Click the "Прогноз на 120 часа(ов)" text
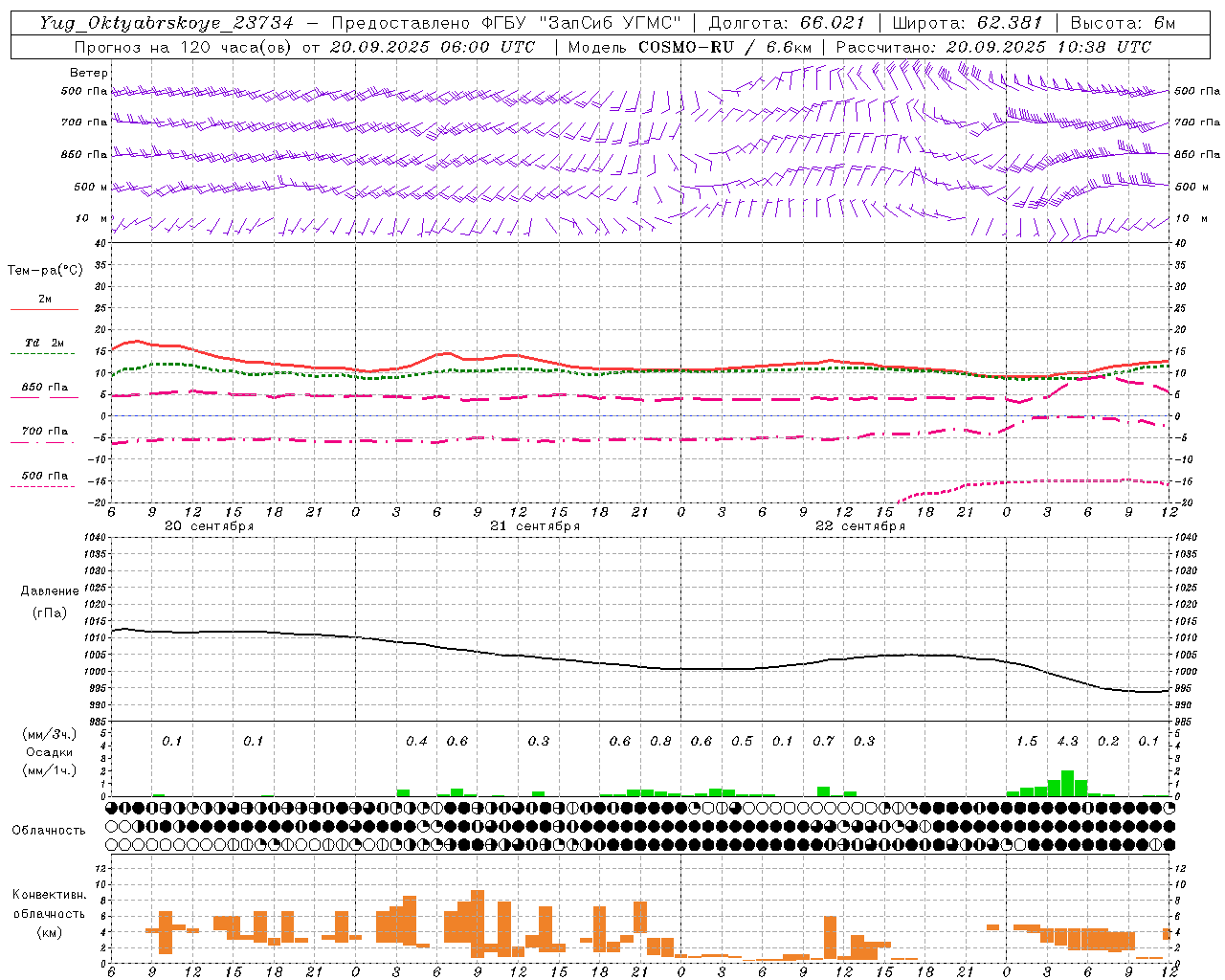1225x980 pixels. tap(184, 47)
